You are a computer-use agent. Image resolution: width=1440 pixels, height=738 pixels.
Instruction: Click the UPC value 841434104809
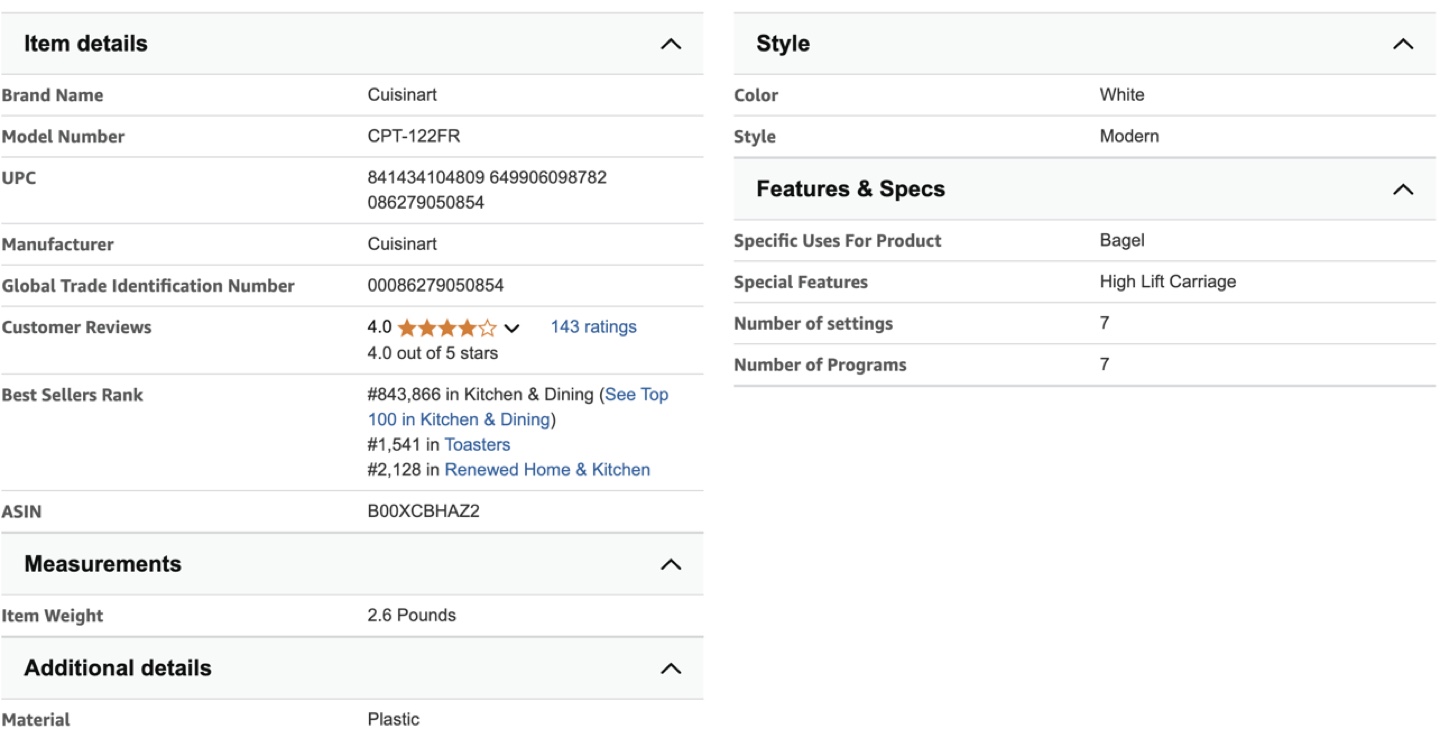[x=426, y=178]
